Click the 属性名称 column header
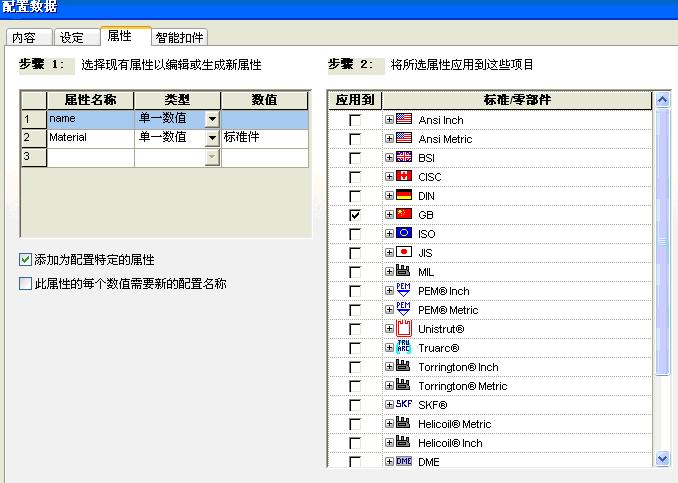 point(90,100)
